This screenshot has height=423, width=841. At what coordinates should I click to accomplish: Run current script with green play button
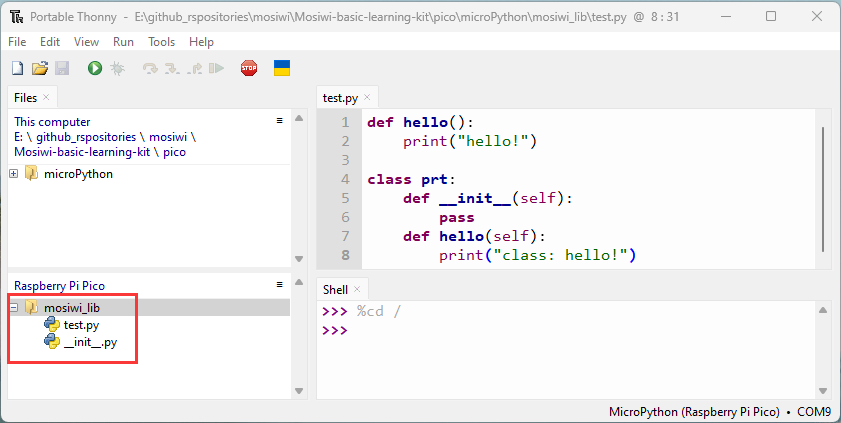click(95, 68)
